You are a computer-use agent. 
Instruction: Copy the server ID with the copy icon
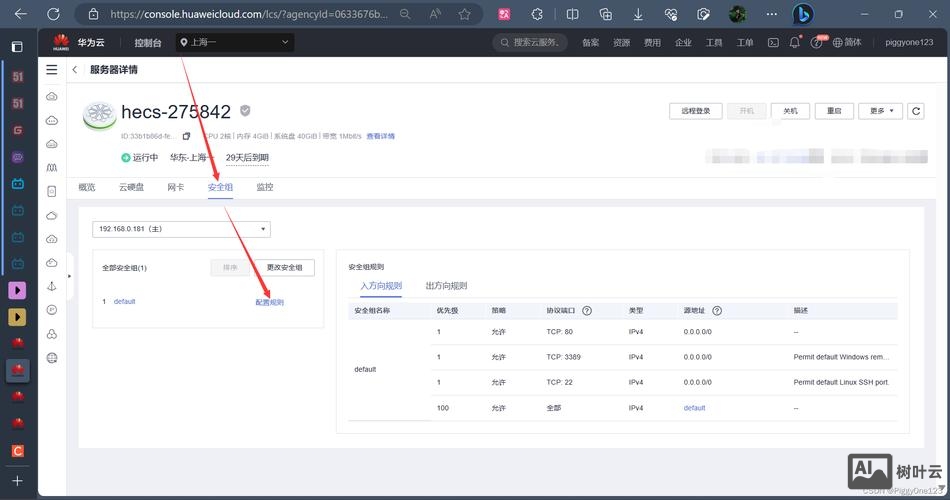pyautogui.click(x=186, y=136)
